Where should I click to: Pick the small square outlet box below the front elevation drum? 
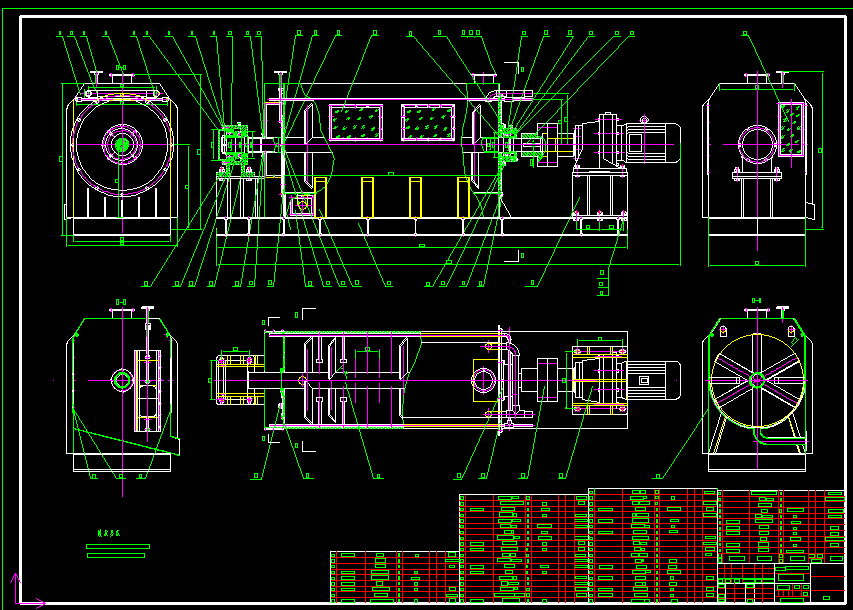301,205
